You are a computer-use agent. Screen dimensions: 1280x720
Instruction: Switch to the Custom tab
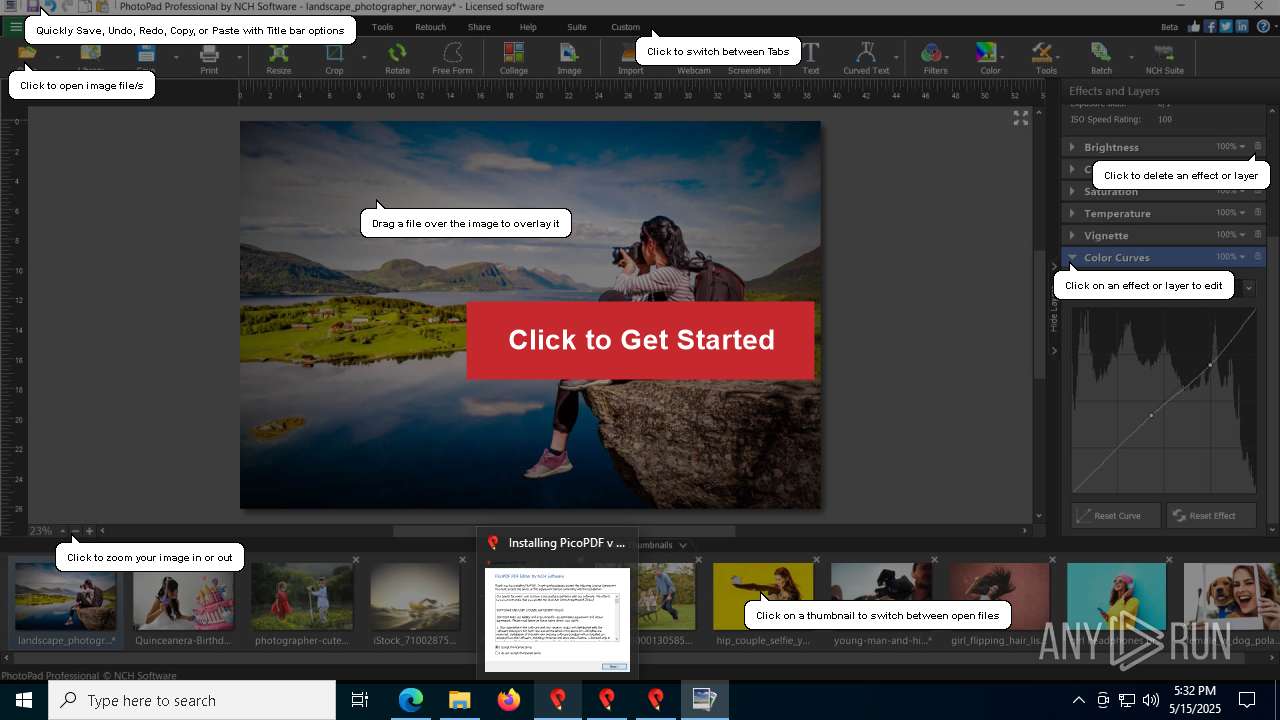(x=626, y=27)
